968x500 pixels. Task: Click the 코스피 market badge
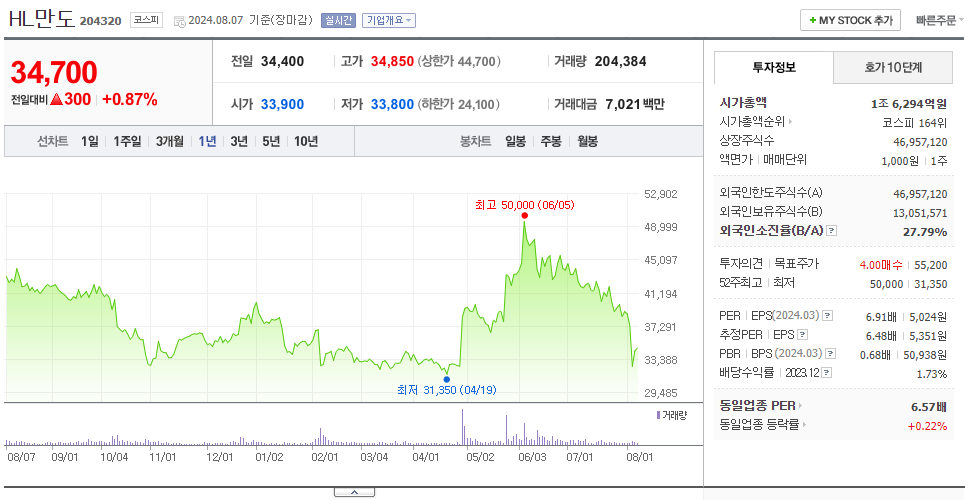(x=146, y=20)
